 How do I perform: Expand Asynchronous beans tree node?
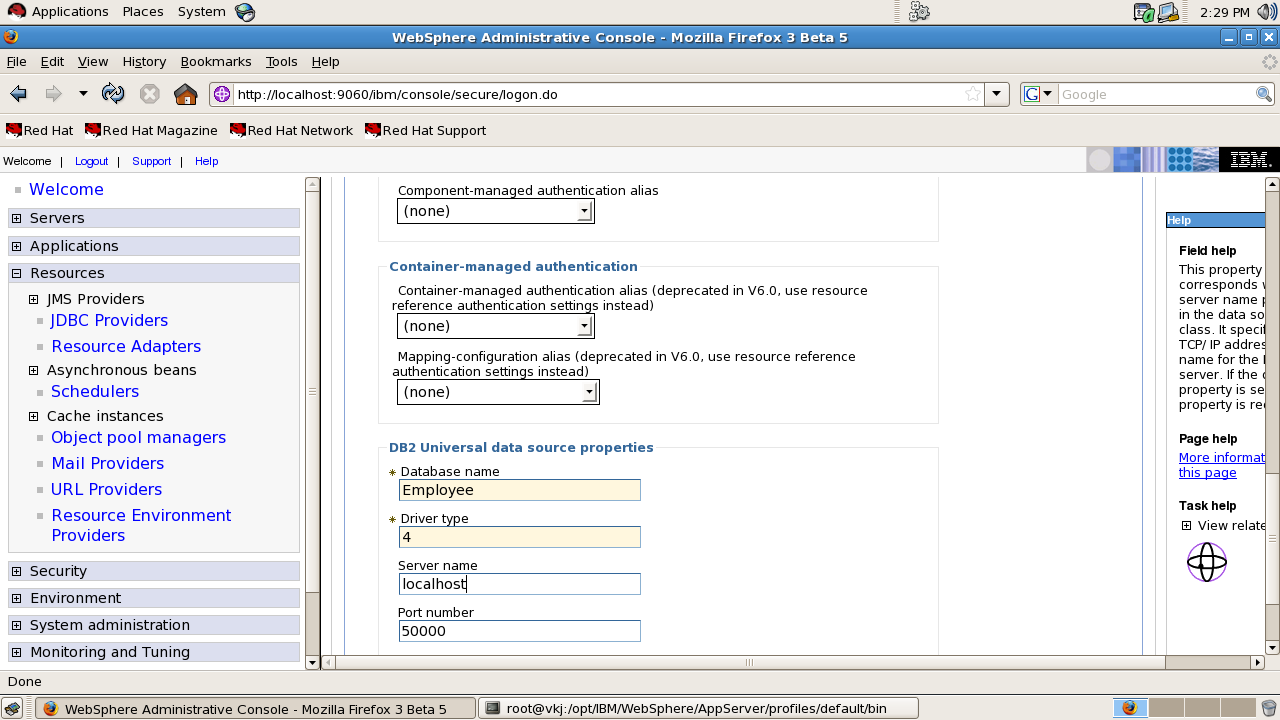pyautogui.click(x=33, y=370)
